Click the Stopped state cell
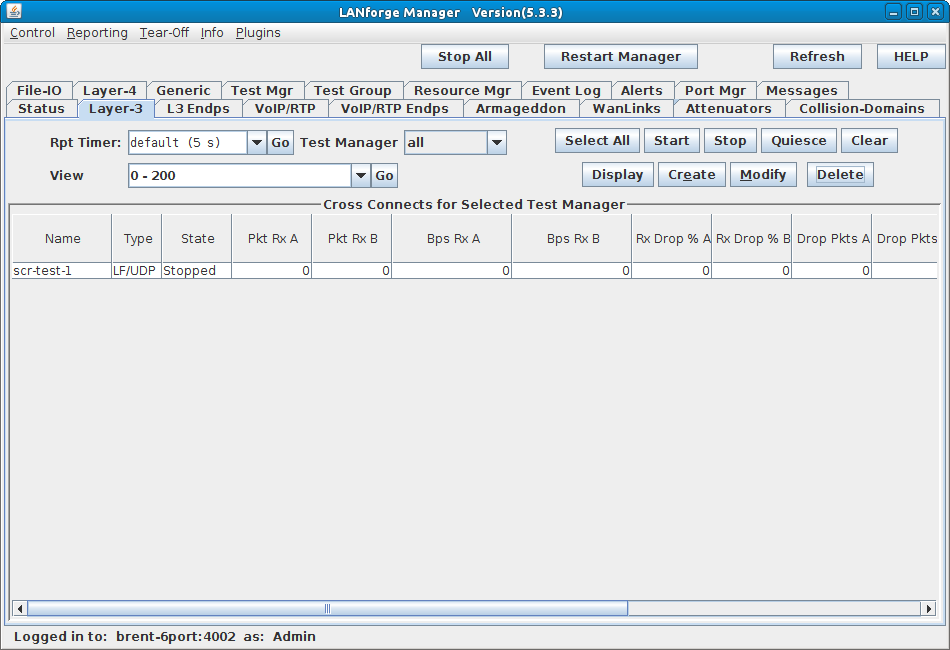This screenshot has width=950, height=650. click(197, 271)
